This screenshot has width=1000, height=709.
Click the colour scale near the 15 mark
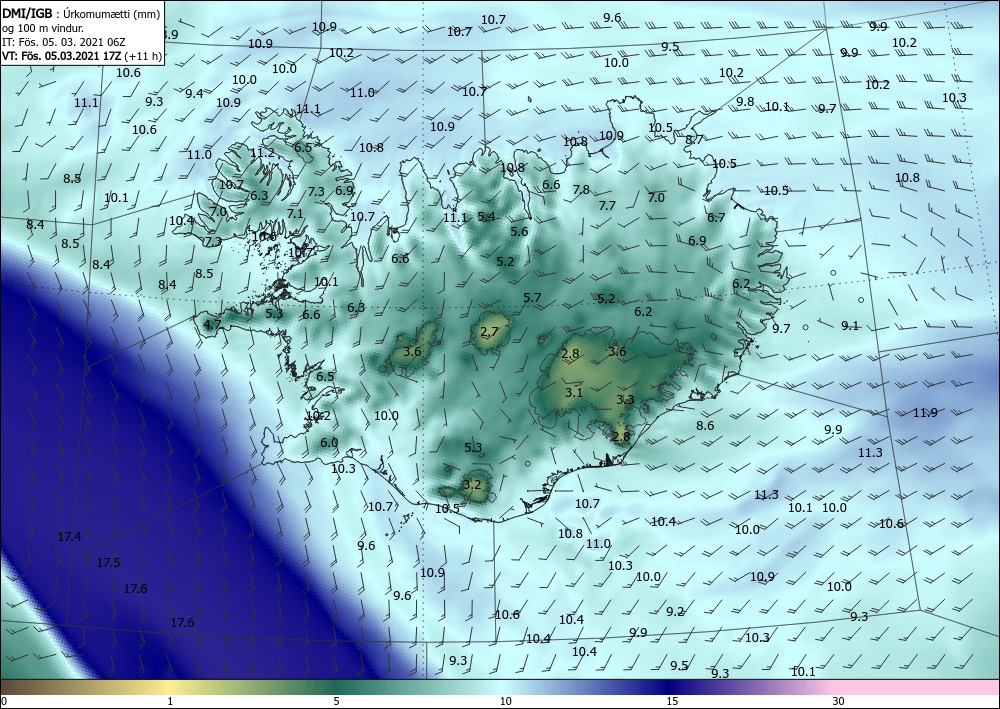tap(672, 687)
